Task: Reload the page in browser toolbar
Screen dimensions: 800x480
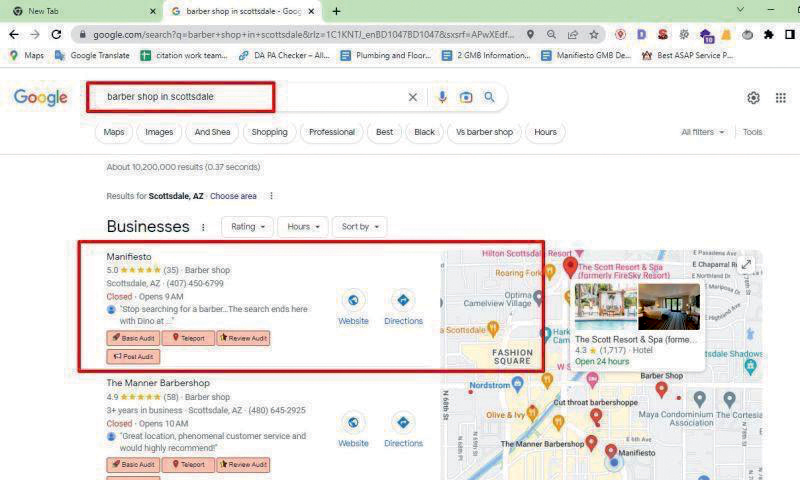Action: [57, 34]
